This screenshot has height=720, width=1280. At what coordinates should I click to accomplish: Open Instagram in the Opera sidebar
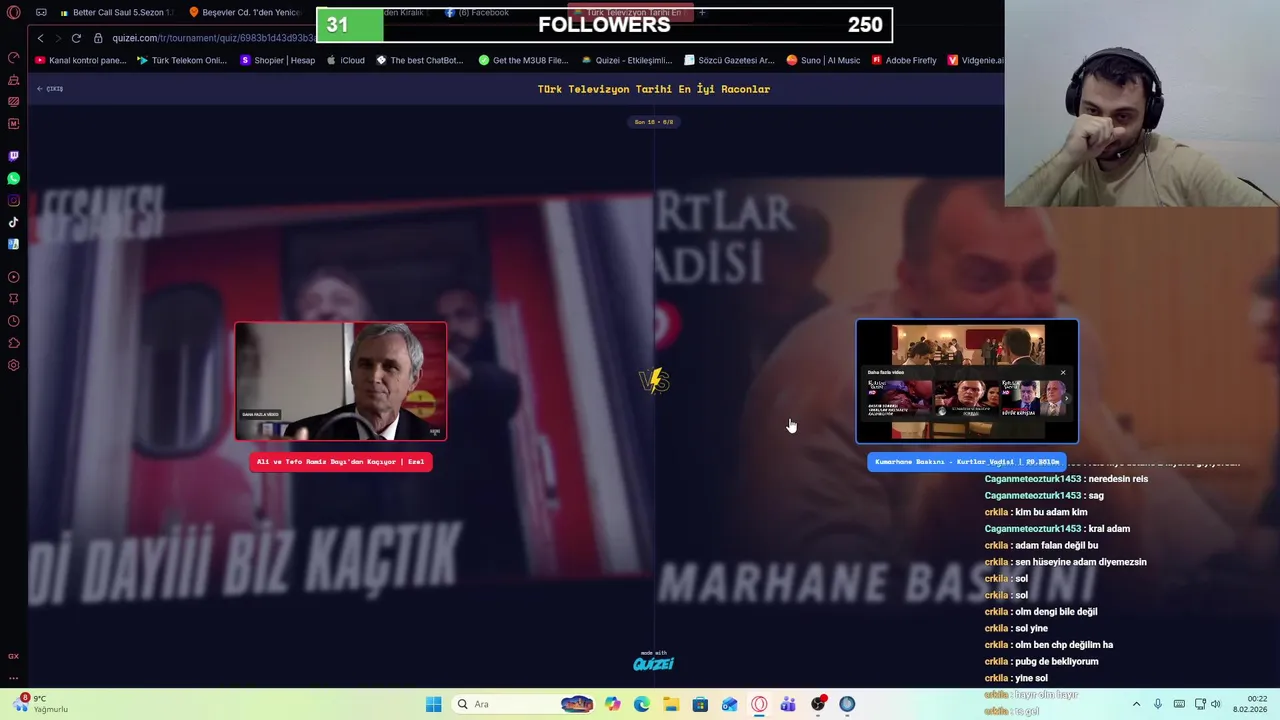(x=13, y=200)
